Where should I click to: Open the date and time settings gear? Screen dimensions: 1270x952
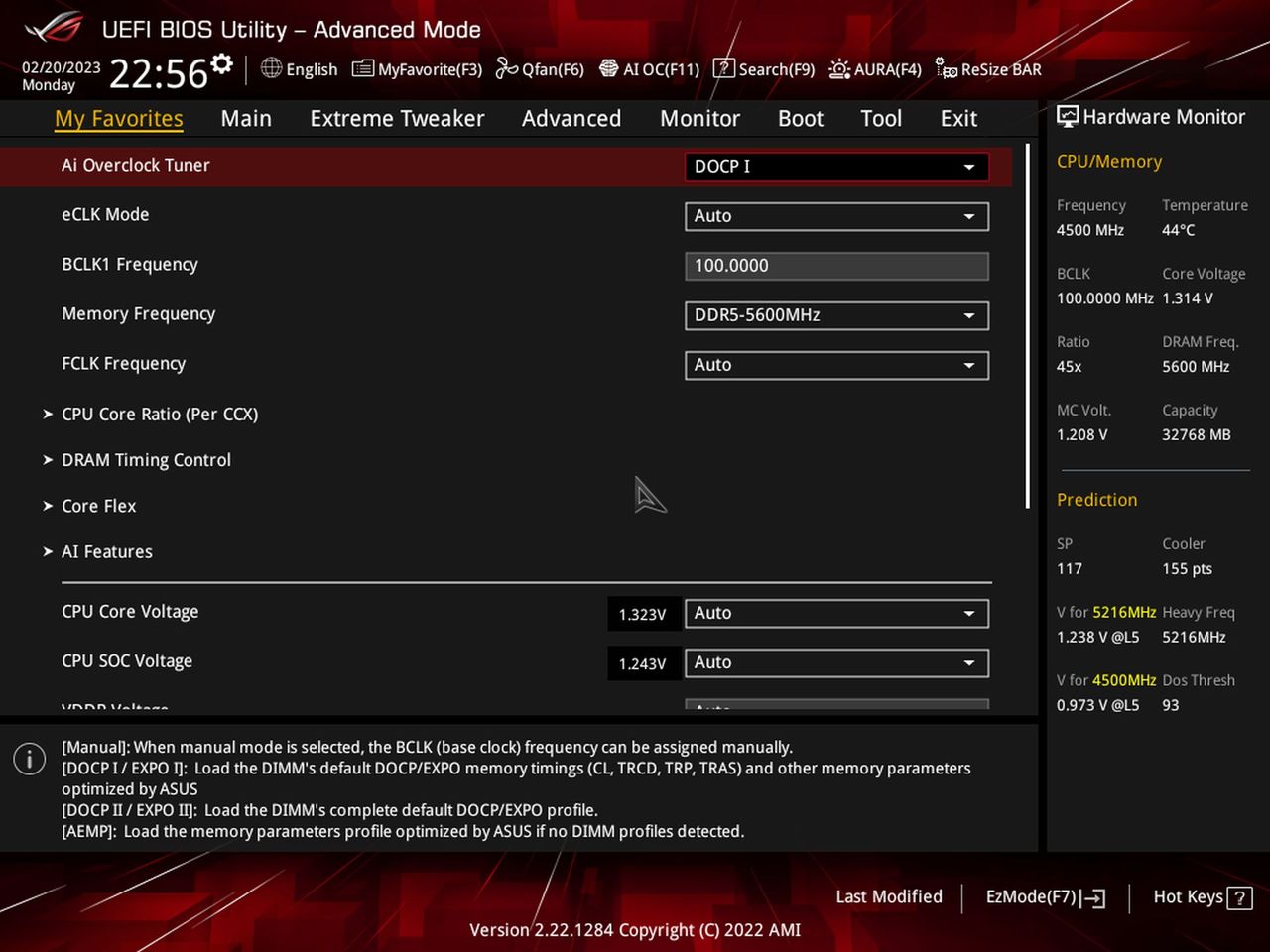pos(222,64)
